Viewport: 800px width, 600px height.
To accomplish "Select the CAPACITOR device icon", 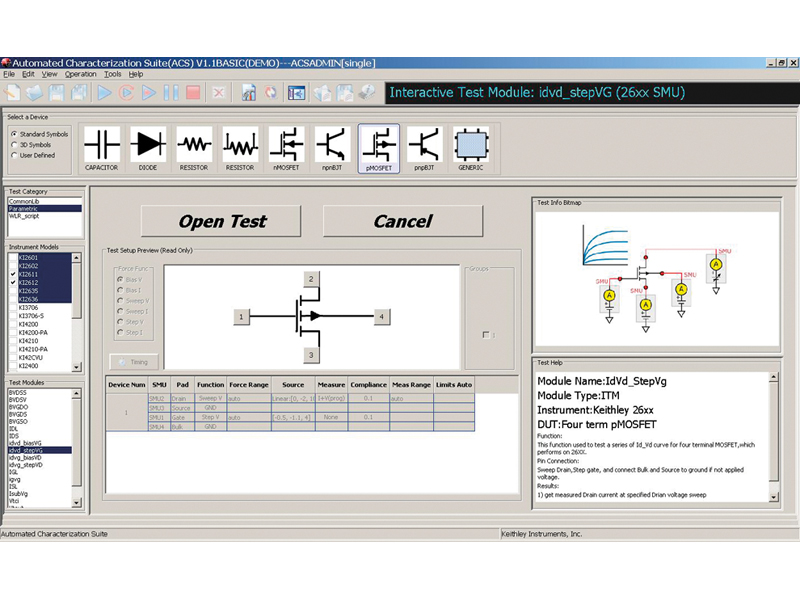I will 102,145.
